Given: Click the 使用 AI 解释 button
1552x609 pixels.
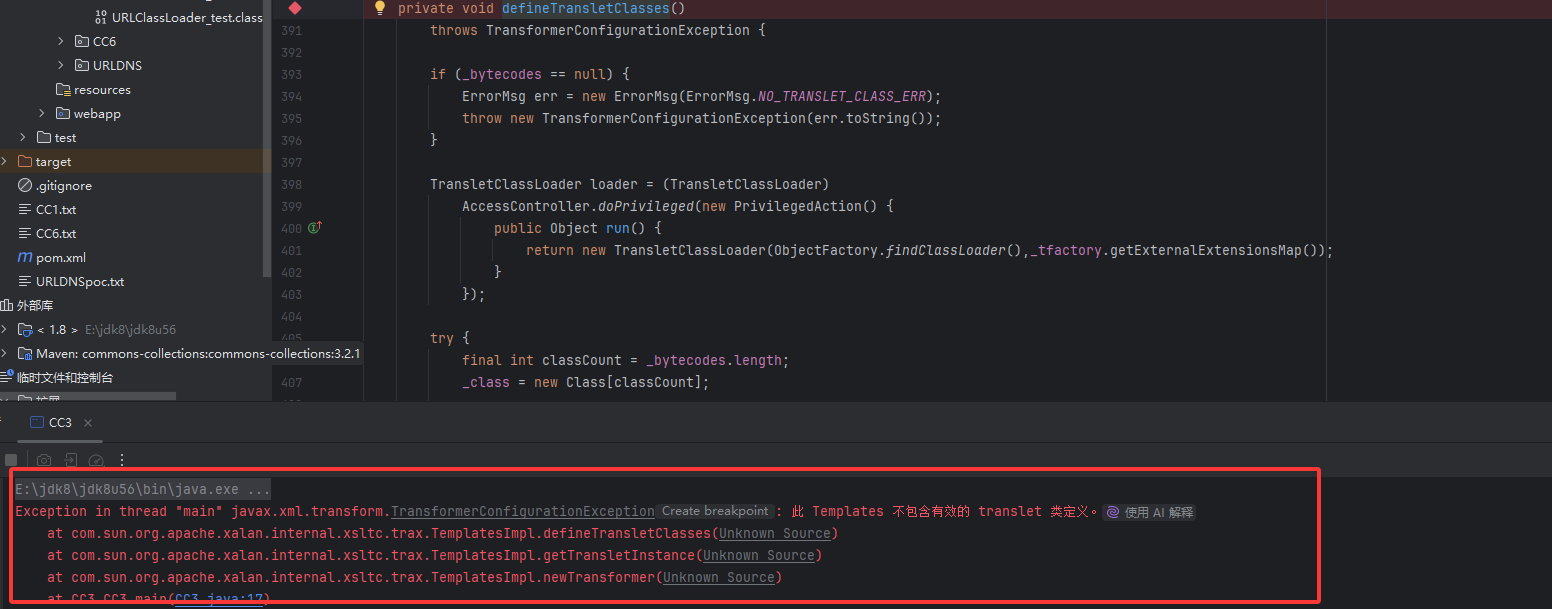Looking at the screenshot, I should point(1150,512).
